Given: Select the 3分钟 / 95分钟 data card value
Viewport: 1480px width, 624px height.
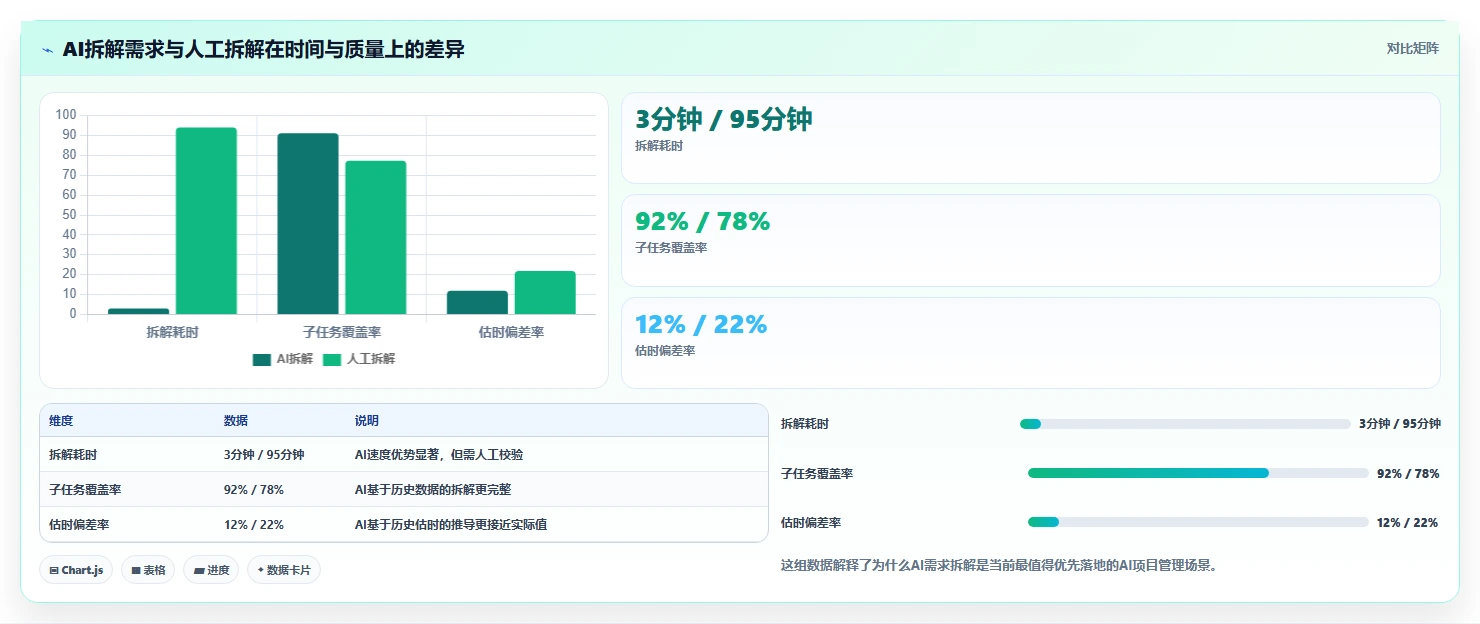Looking at the screenshot, I should pos(724,119).
